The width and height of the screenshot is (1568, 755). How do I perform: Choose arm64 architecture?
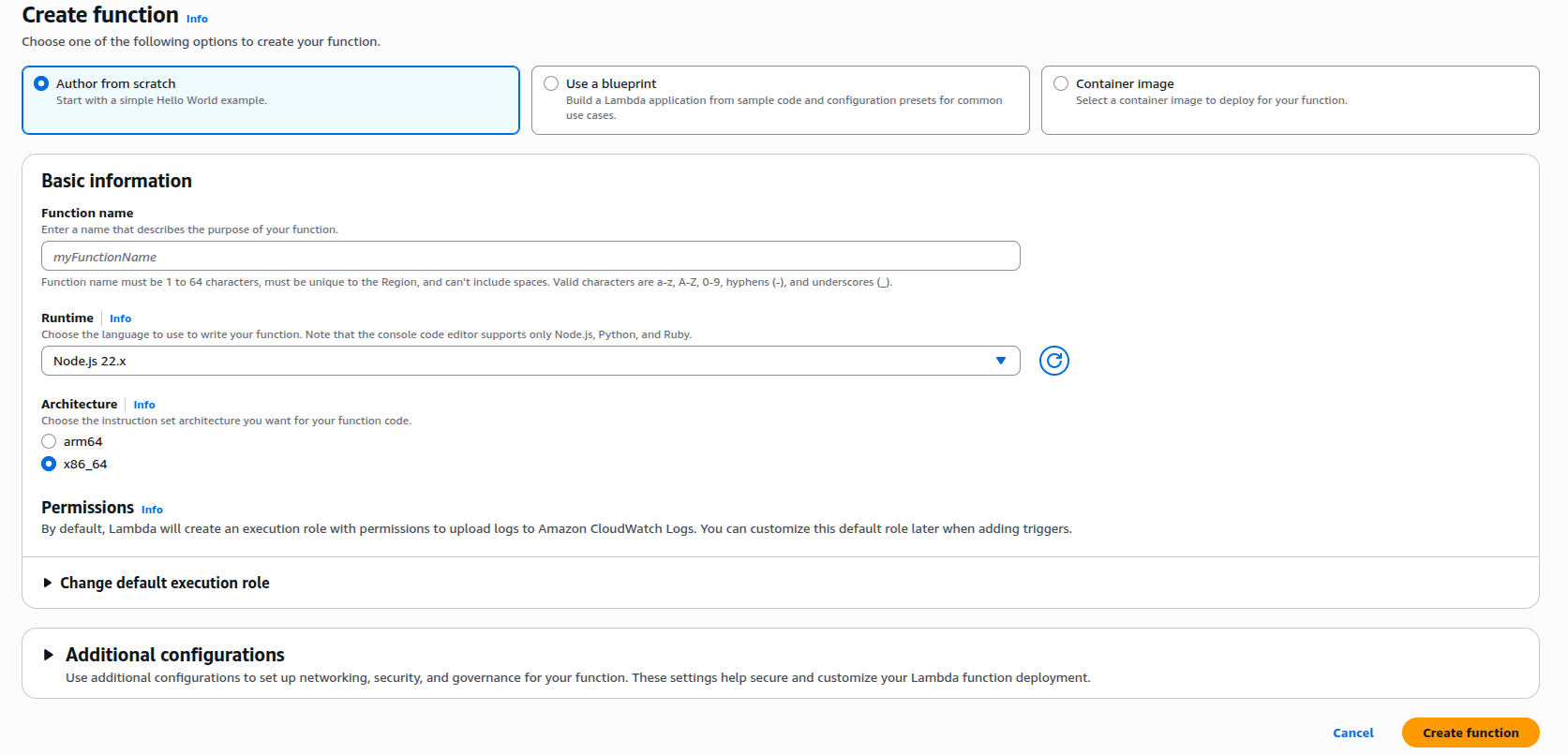[49, 441]
